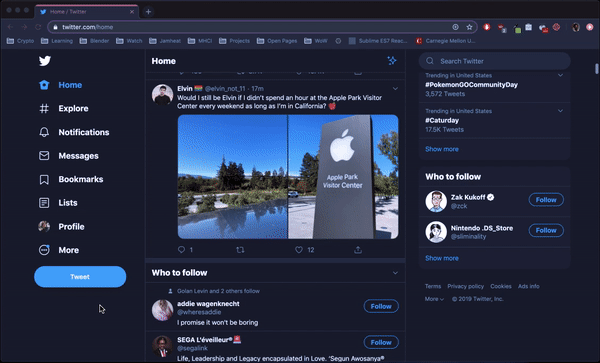The image size is (600, 363).
Task: Click the browser back arrow
Action: [10, 27]
